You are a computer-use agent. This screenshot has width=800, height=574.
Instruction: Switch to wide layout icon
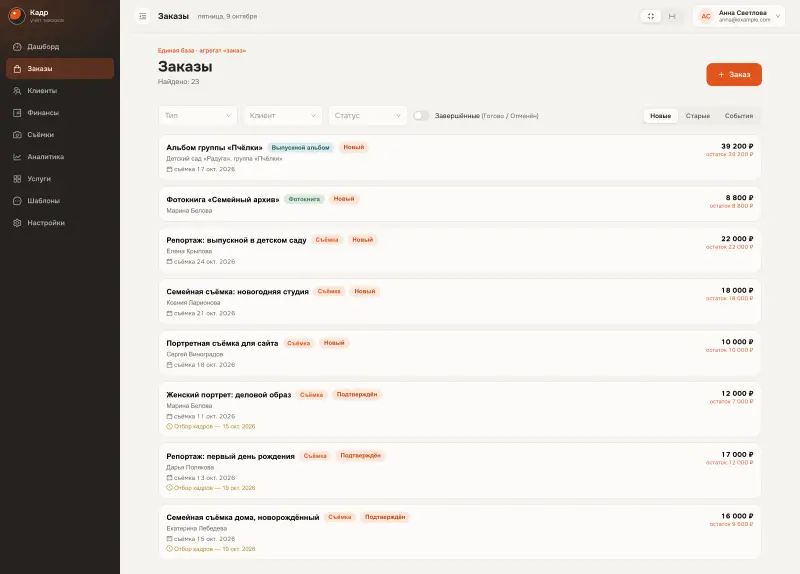pyautogui.click(x=672, y=16)
